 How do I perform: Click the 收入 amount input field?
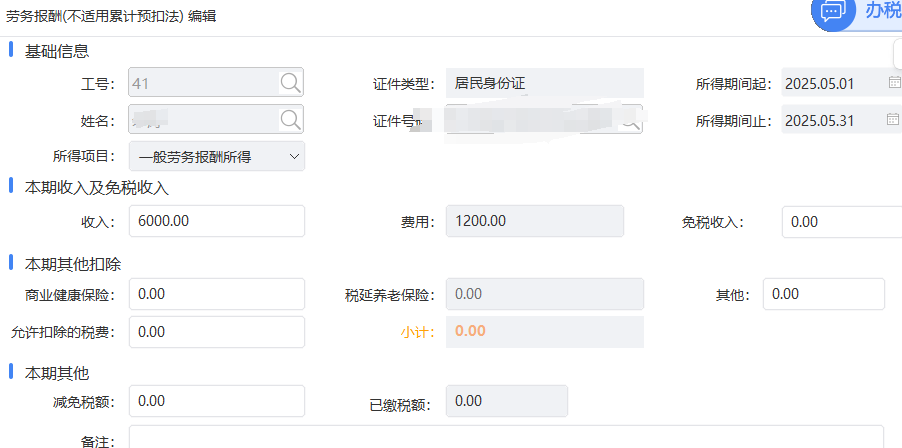(x=216, y=221)
